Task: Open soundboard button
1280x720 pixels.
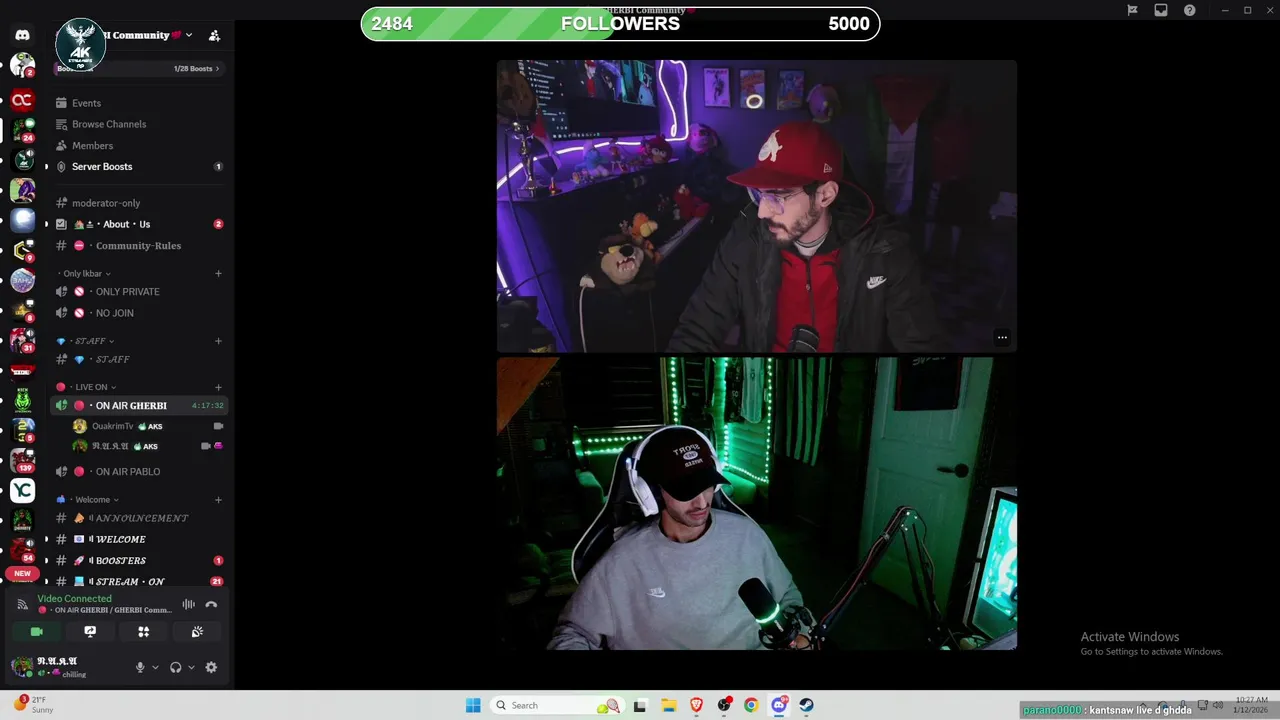Action: click(x=197, y=632)
